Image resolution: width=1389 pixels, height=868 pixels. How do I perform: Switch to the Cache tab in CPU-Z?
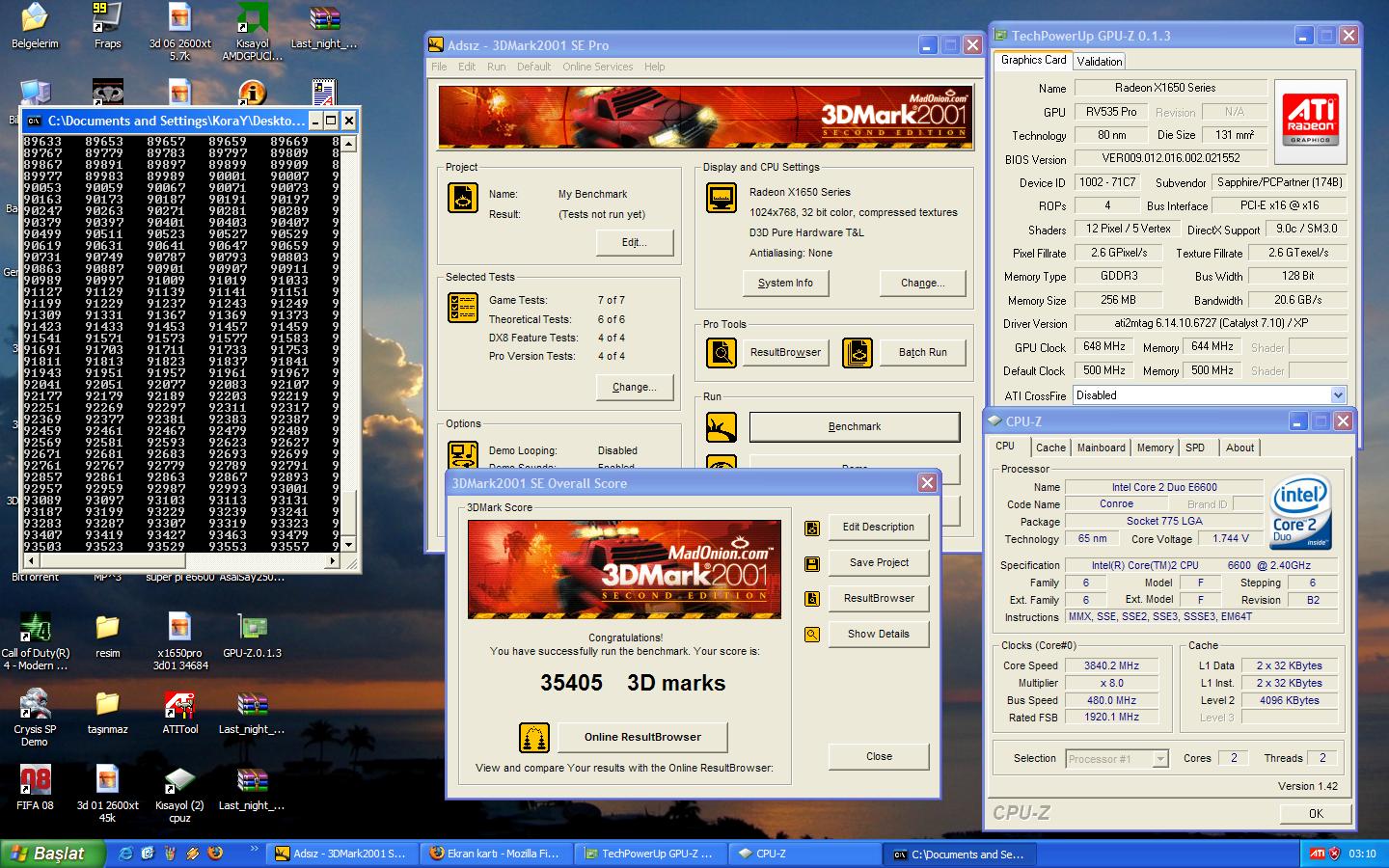pos(1050,448)
